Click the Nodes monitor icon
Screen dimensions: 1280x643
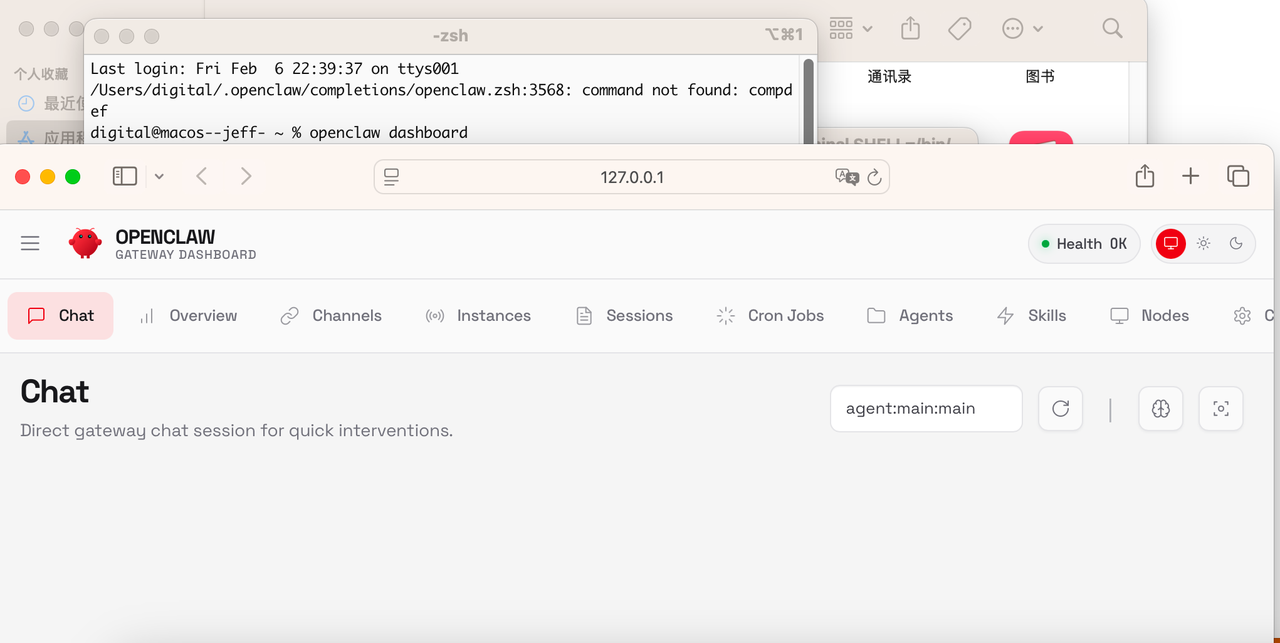(1119, 316)
